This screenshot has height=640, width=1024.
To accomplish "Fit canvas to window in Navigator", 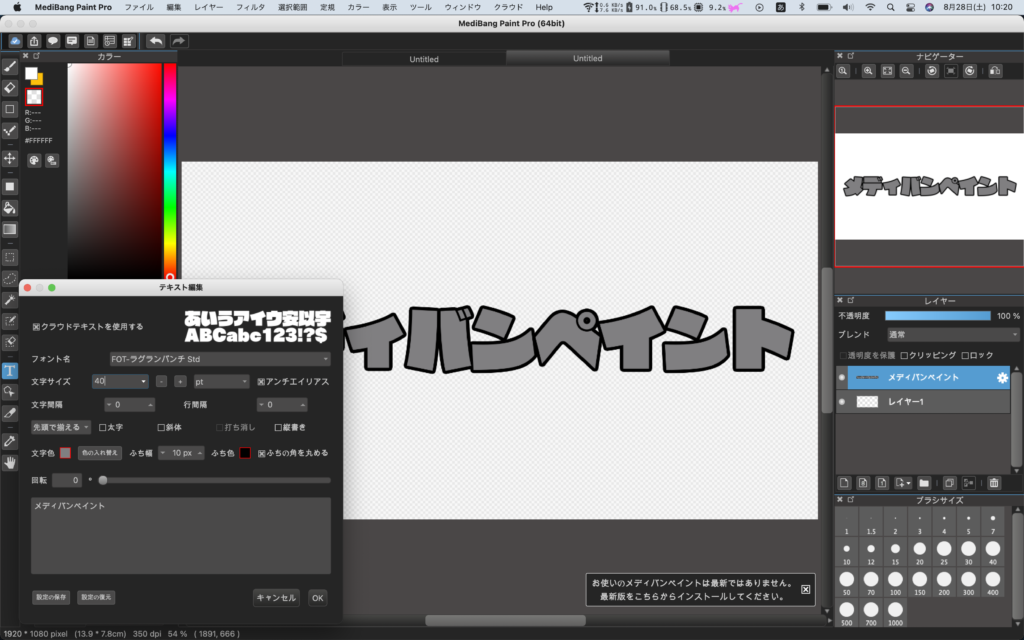I will (x=887, y=71).
